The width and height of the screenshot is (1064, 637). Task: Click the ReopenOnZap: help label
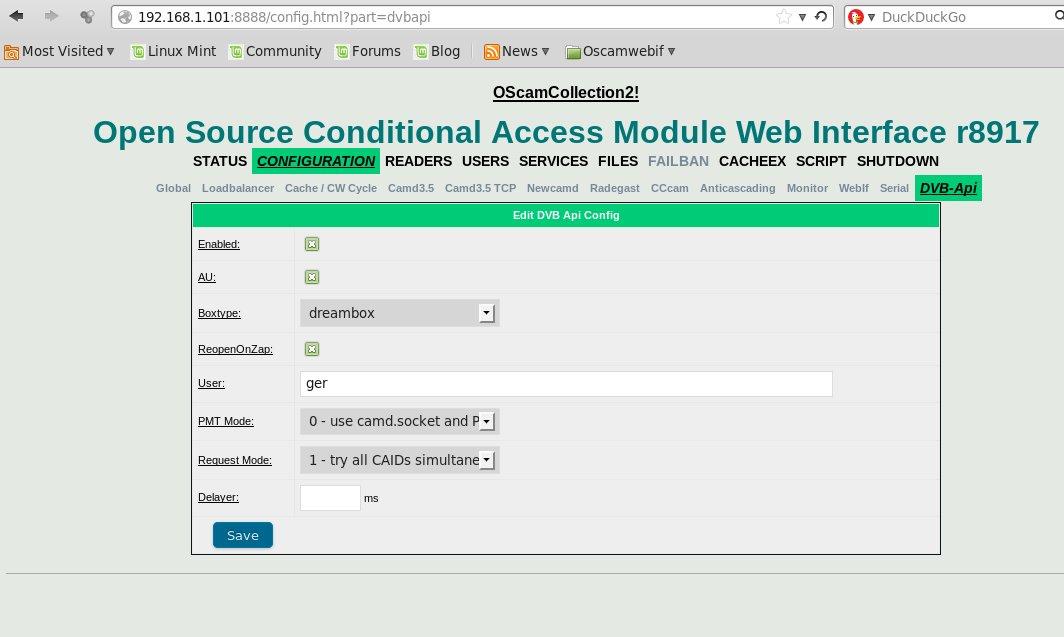(235, 349)
